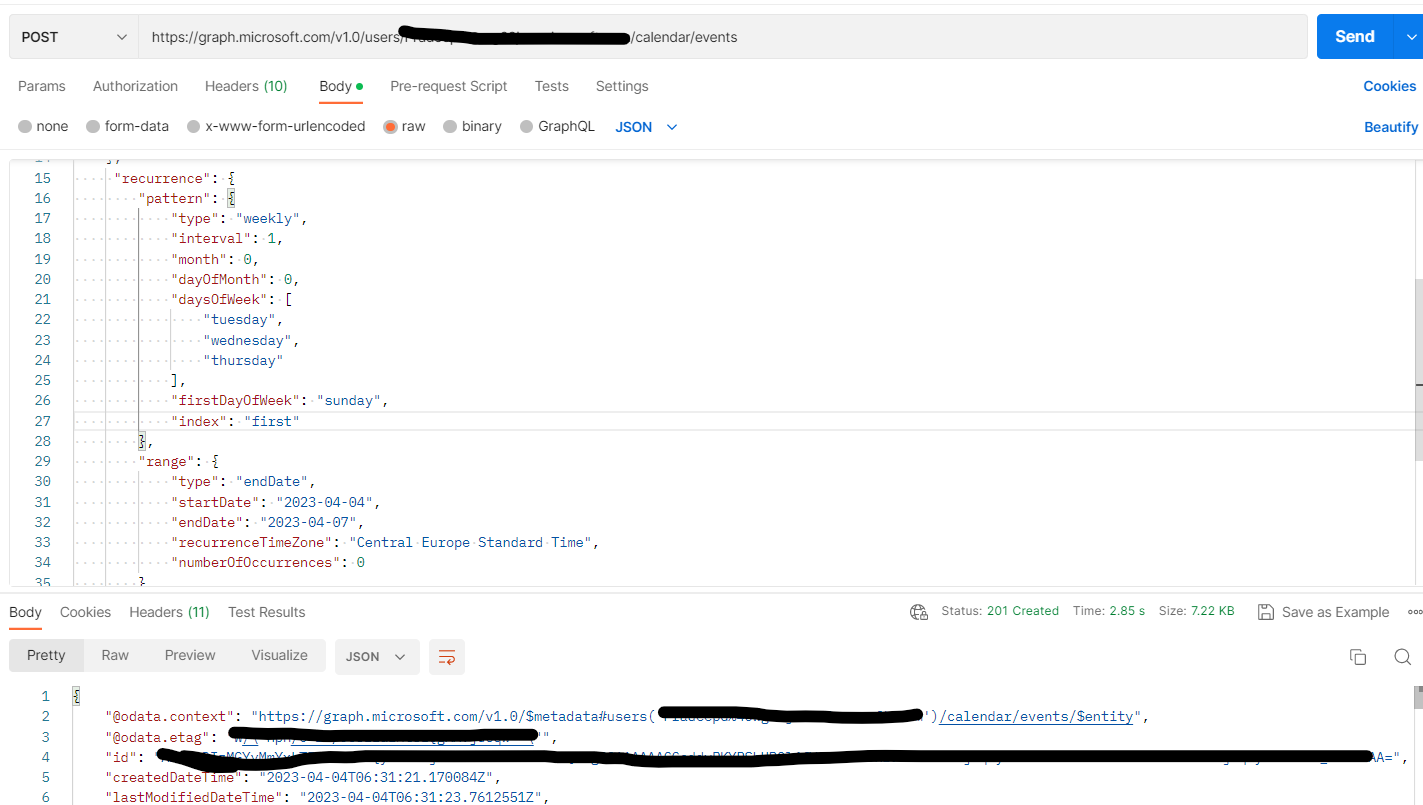Send the POST request
Viewport: 1423px width, 805px height.
click(1353, 36)
